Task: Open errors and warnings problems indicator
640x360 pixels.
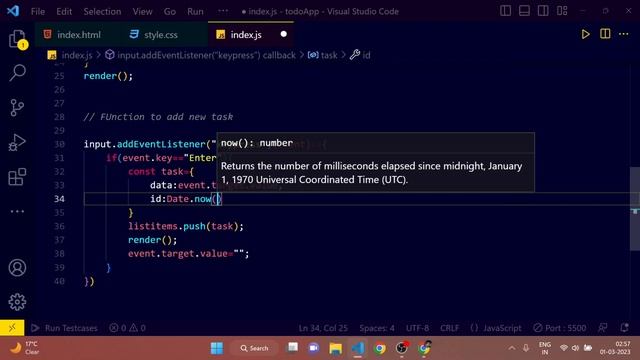Action: pos(127,328)
